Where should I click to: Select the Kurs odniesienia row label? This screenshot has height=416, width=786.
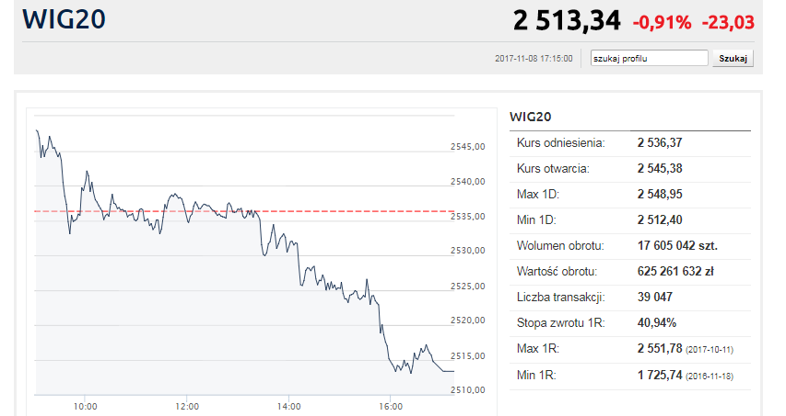point(561,143)
